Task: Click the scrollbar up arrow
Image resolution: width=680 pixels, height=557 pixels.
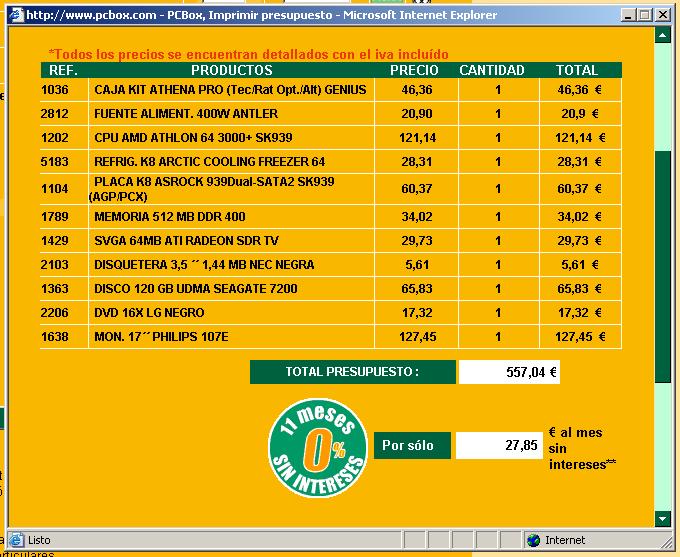Action: [x=663, y=35]
